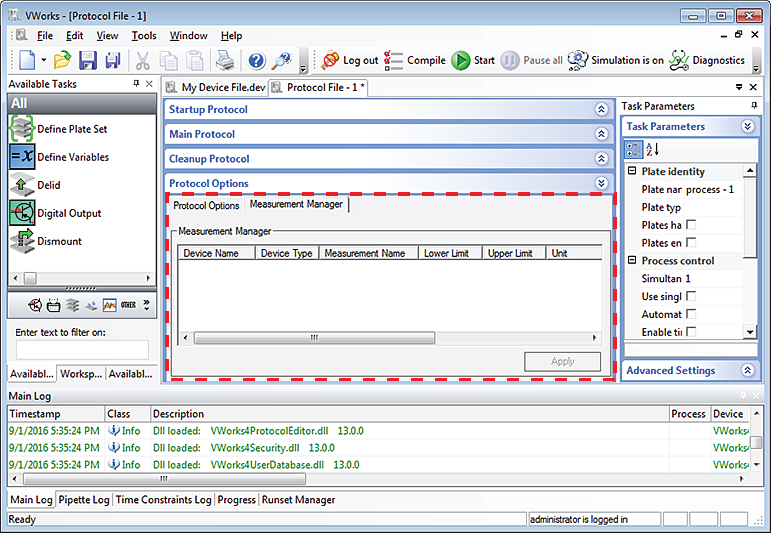771x533 pixels.
Task: Click the Save disk icon in toolbar
Action: pyautogui.click(x=88, y=61)
